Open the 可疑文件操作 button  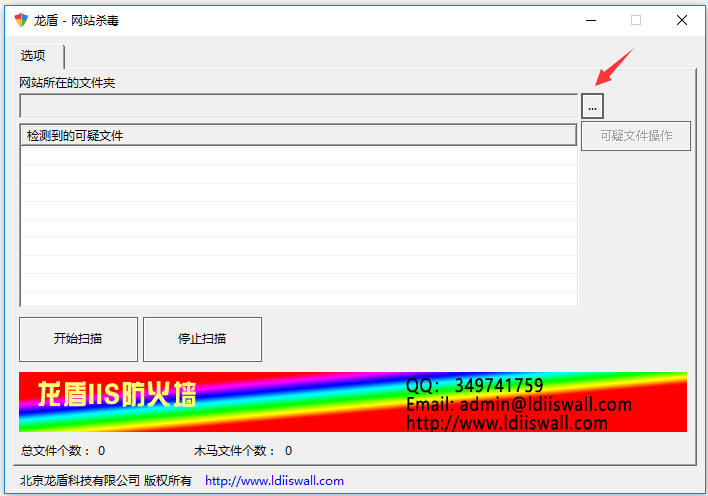pos(636,136)
